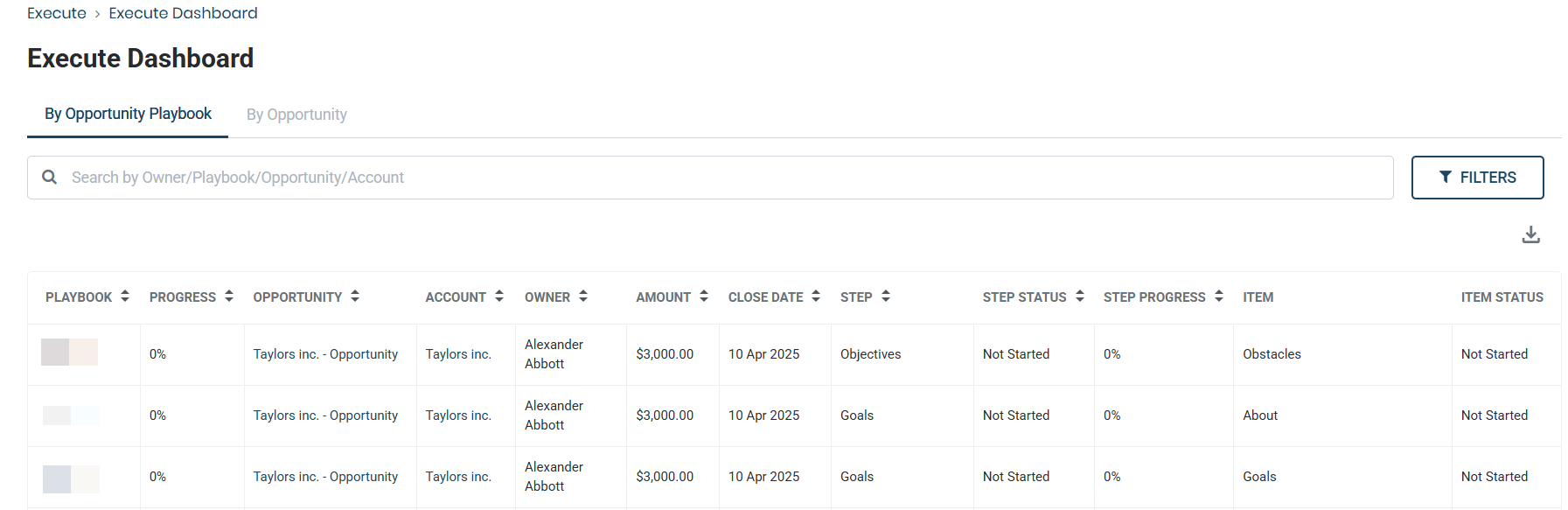Sort by Progress column sort icon
The width and height of the screenshot is (1568, 510).
coord(229,297)
